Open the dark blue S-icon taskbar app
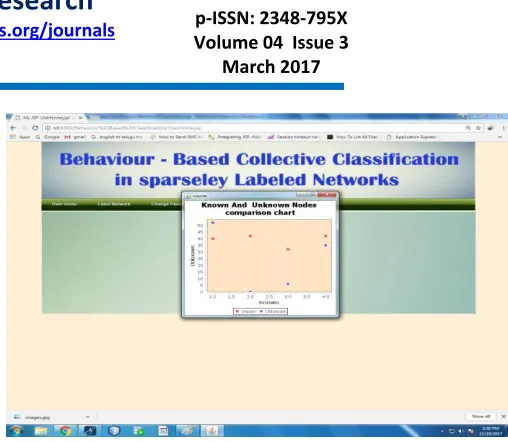Screen dimensions: 508x442 tap(90, 431)
